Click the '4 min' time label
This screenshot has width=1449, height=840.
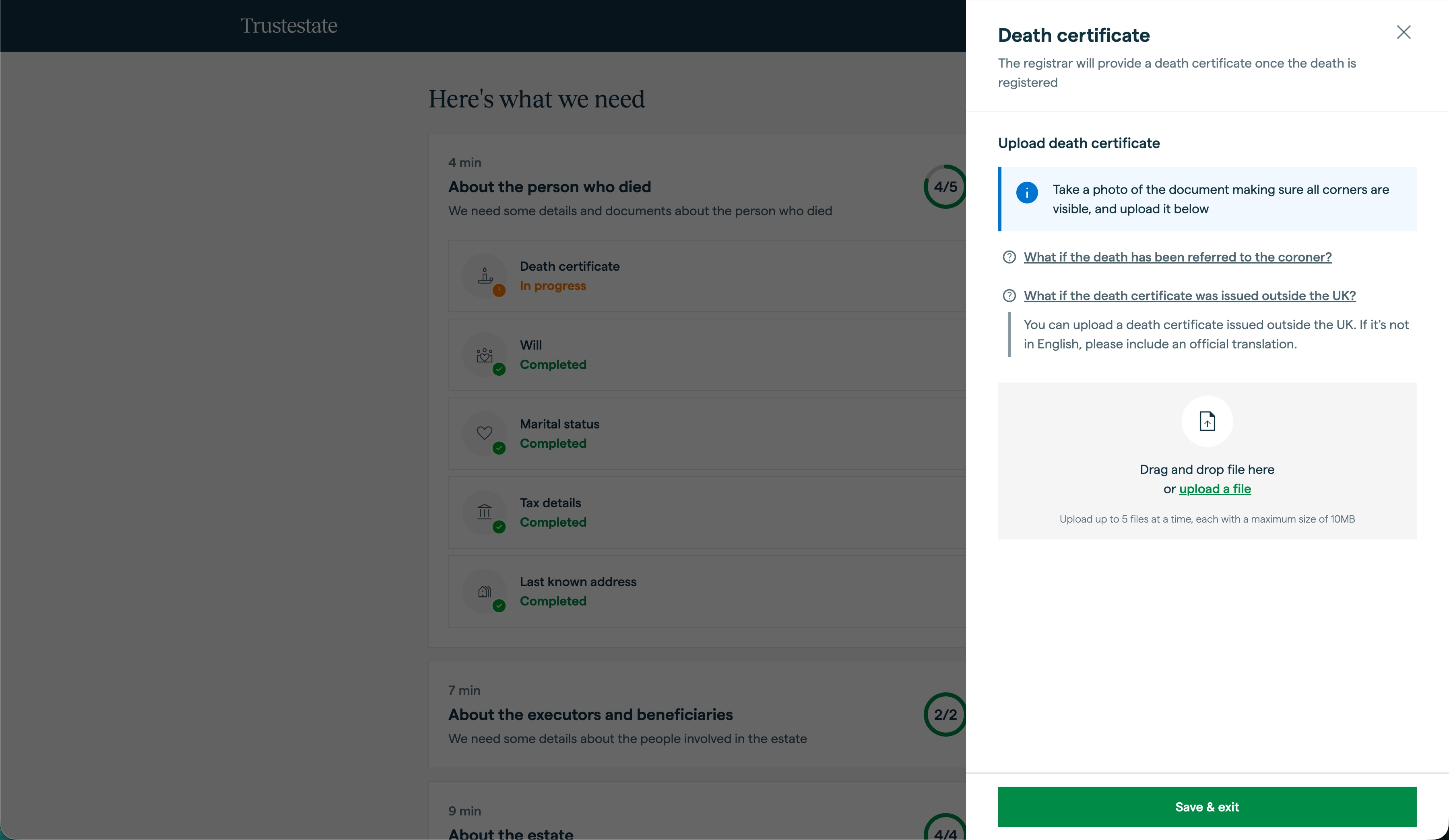tap(464, 163)
